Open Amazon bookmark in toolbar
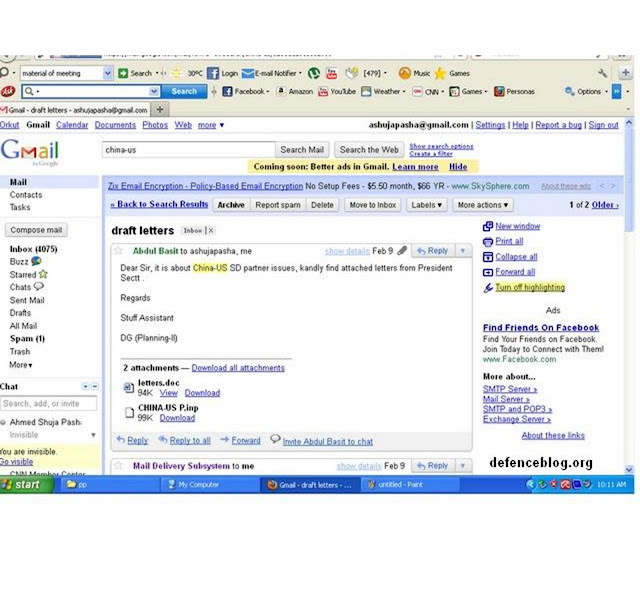Image resolution: width=640 pixels, height=594 pixels. click(295, 91)
